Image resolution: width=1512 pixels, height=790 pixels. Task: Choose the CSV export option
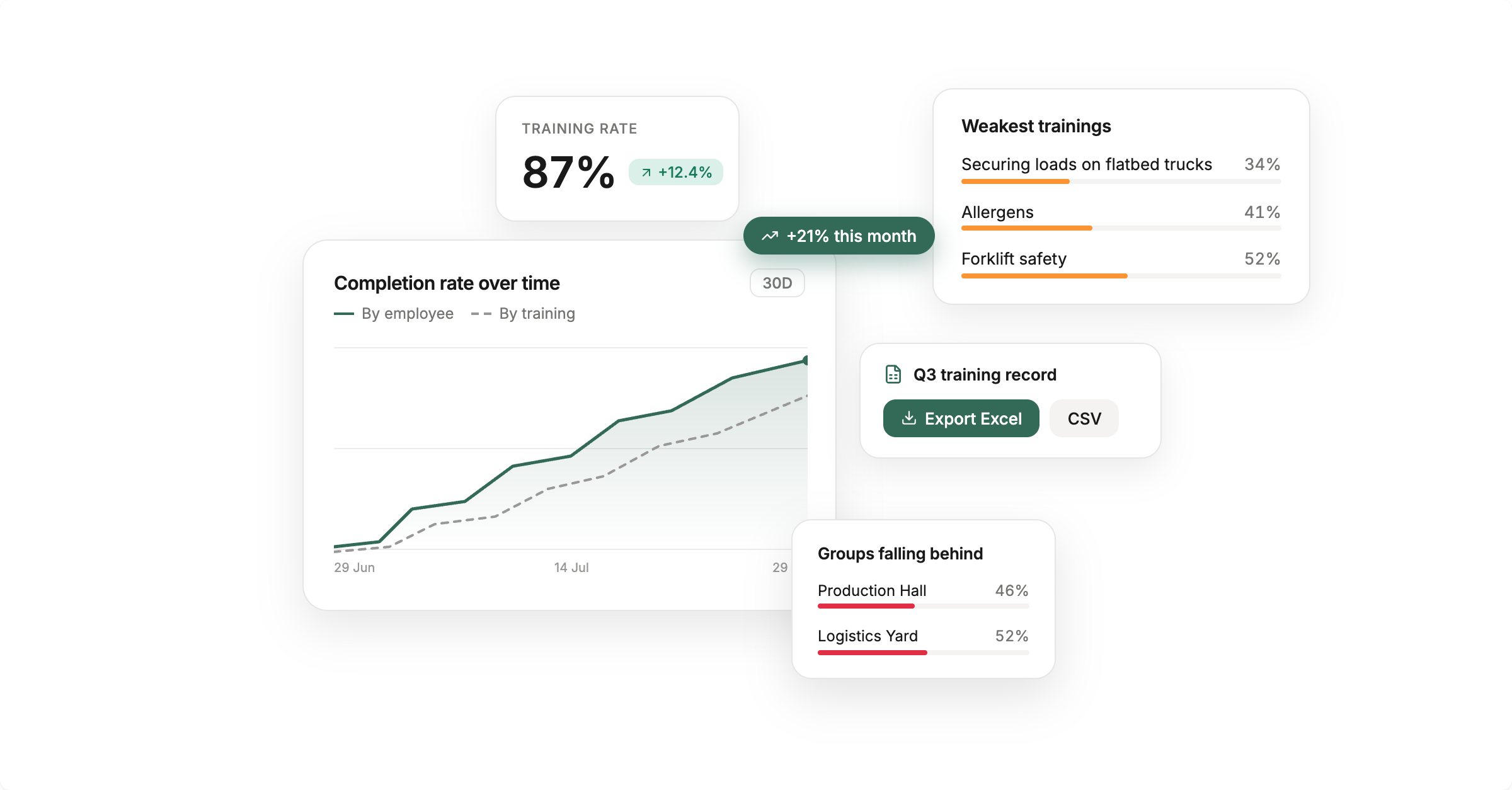pos(1084,418)
